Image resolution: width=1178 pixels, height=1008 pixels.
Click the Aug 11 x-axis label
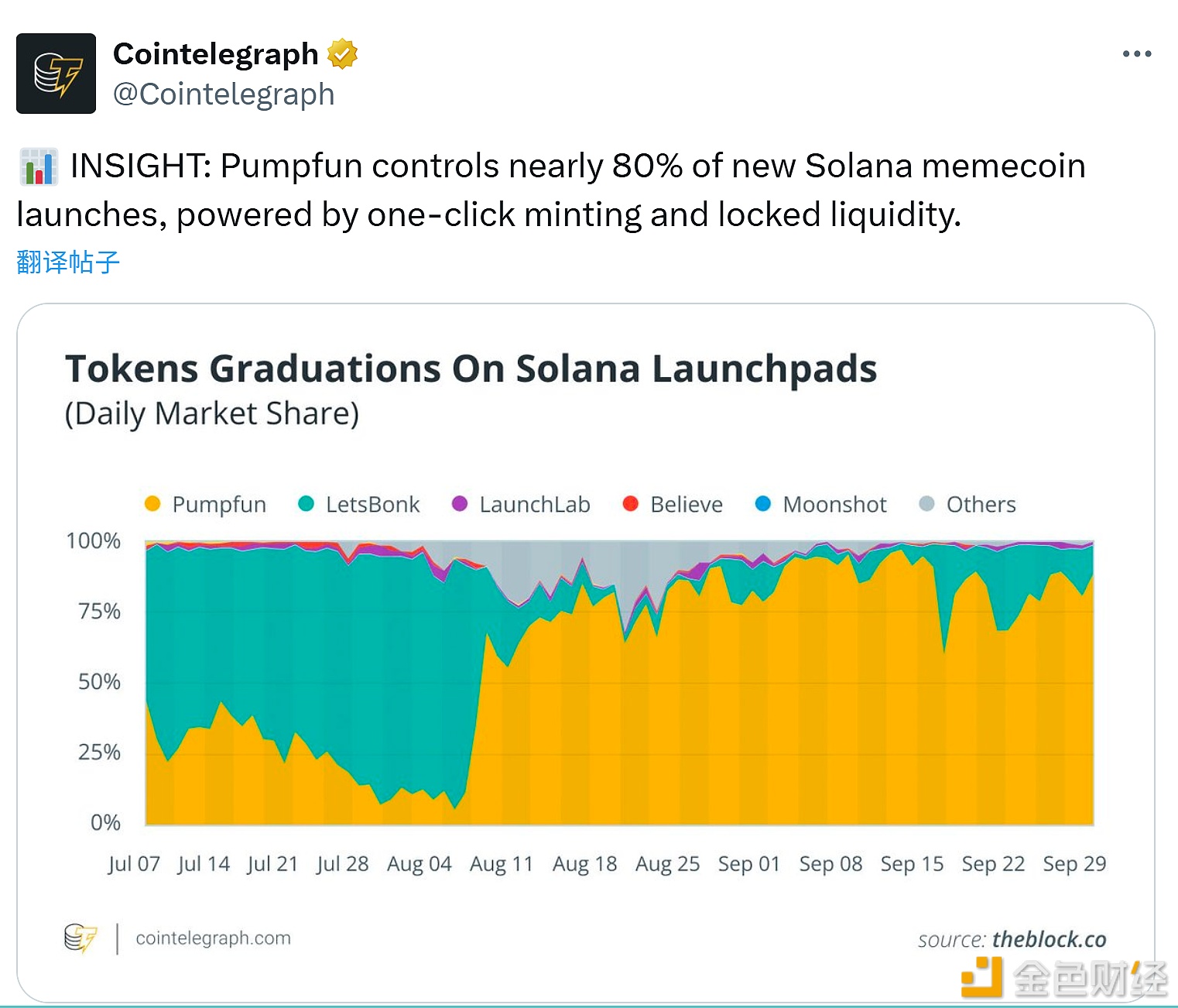click(502, 864)
